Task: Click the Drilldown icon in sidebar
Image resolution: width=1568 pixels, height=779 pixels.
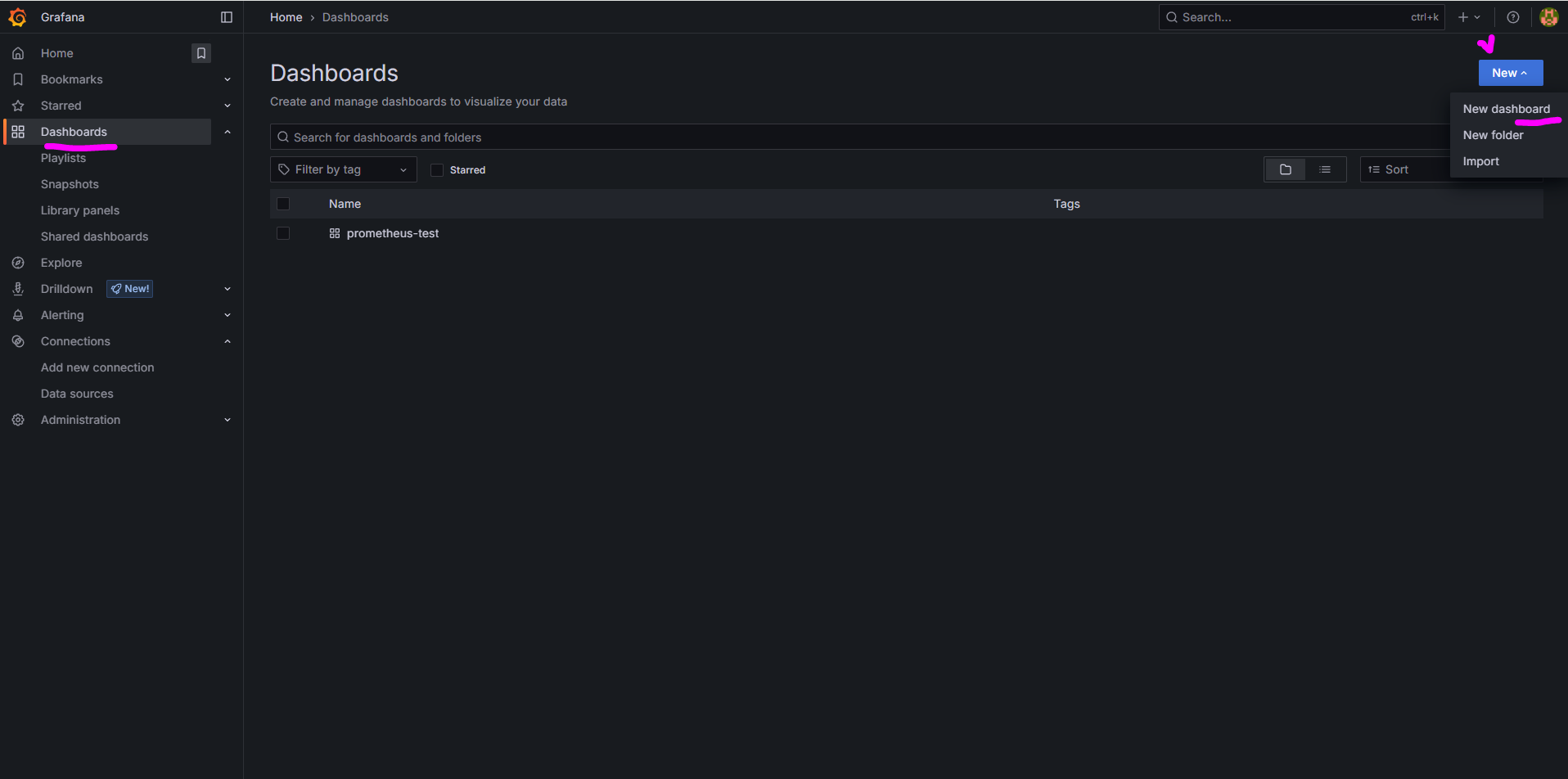Action: [x=18, y=289]
